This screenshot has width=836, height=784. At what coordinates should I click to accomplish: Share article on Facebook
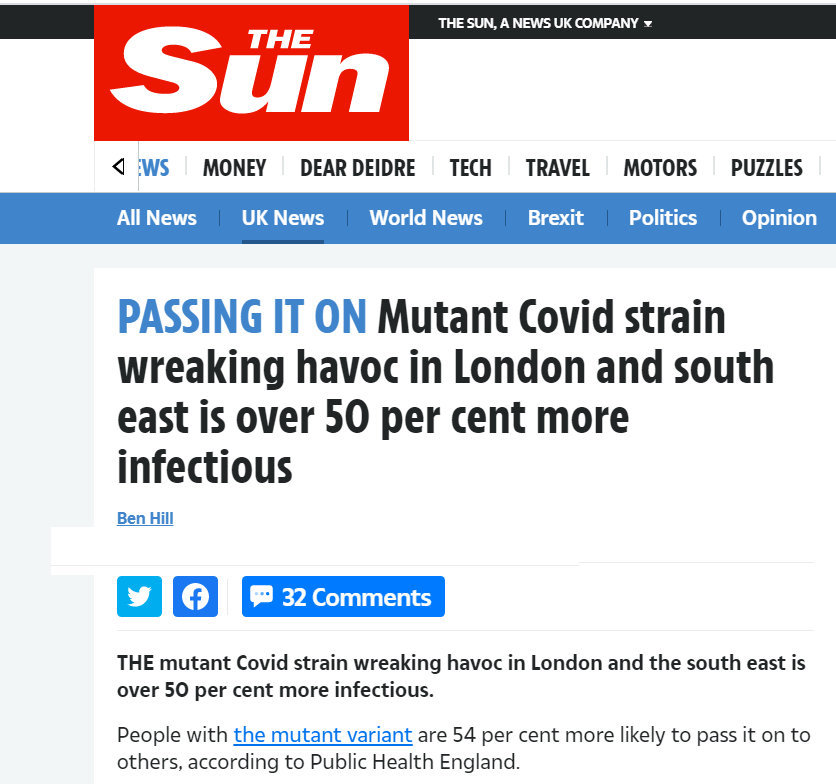195,597
